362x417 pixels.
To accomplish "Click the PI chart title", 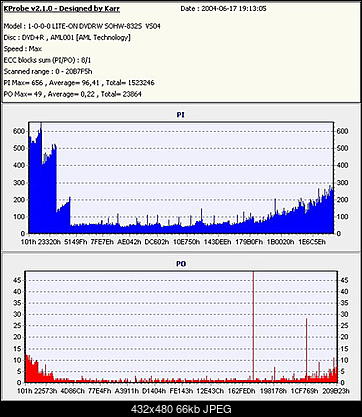I will [x=180, y=115].
